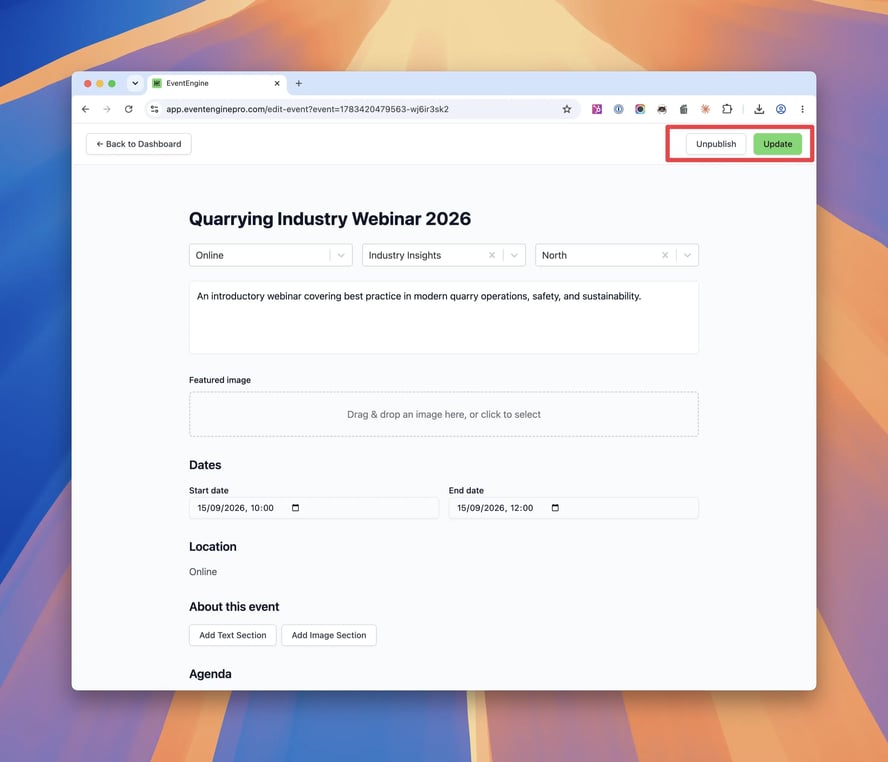Viewport: 888px width, 762px height.
Task: Click the Unpublish button
Action: [x=716, y=144]
